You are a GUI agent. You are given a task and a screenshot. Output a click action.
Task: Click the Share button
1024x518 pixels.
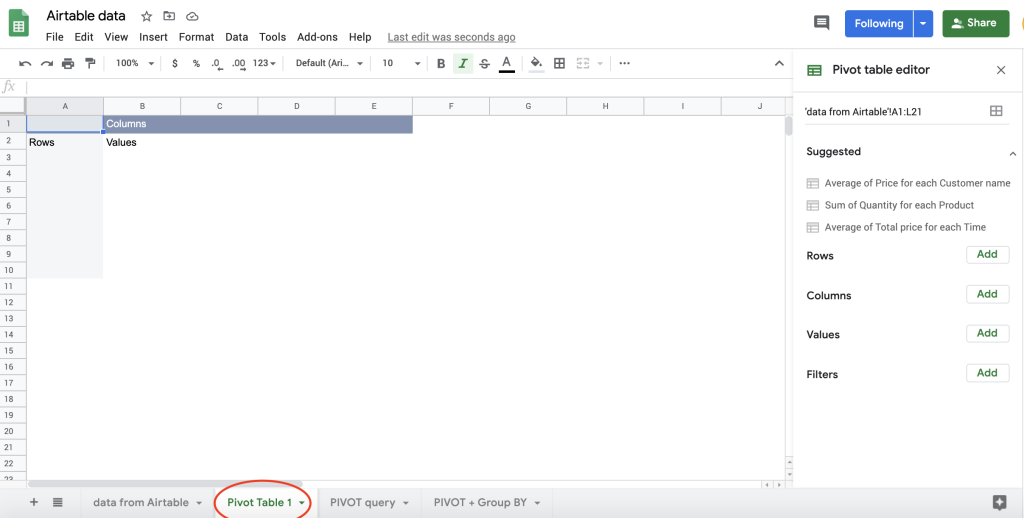tap(976, 24)
